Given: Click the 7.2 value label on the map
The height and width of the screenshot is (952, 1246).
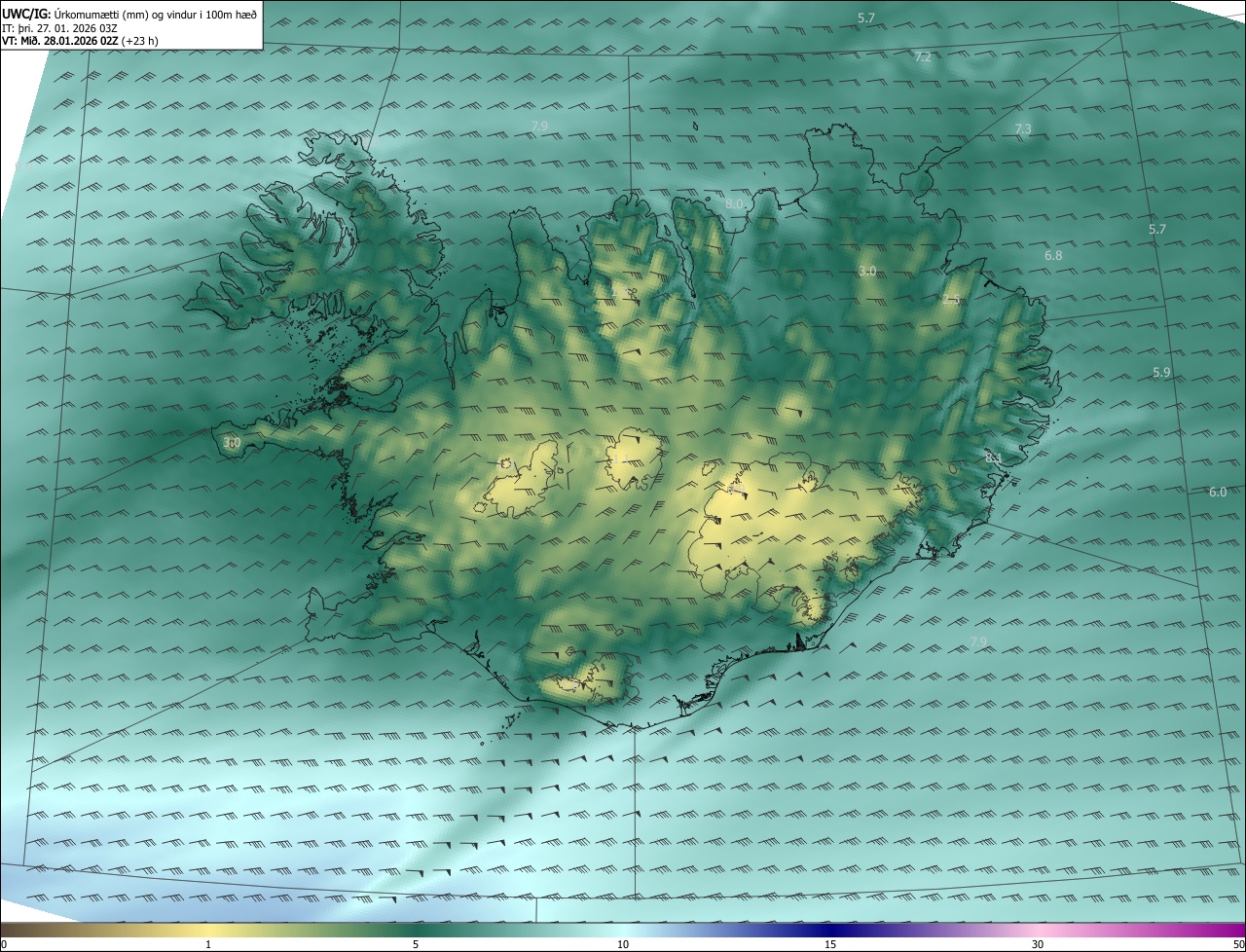Looking at the screenshot, I should (923, 57).
